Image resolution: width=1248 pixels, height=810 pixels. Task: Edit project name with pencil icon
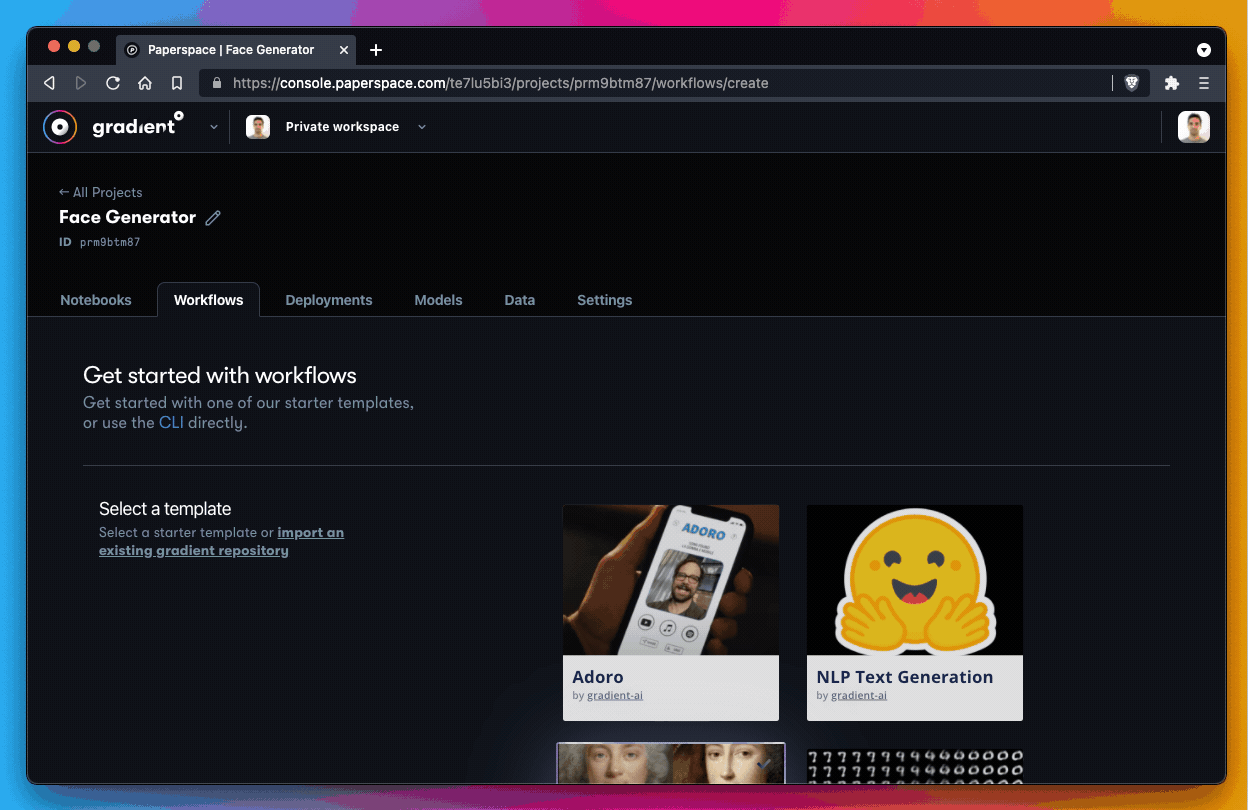pos(213,217)
